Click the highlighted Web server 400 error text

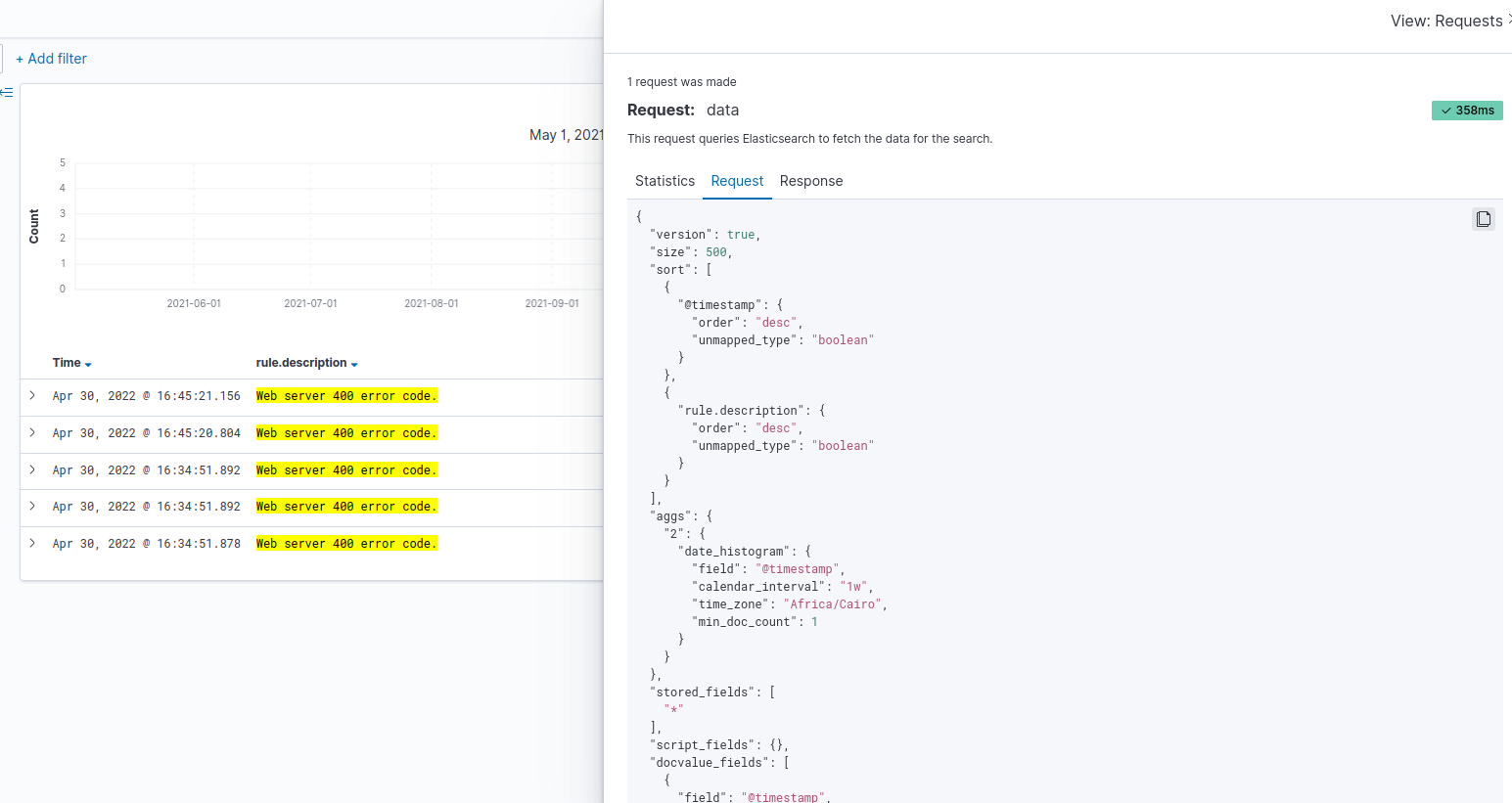tap(345, 395)
